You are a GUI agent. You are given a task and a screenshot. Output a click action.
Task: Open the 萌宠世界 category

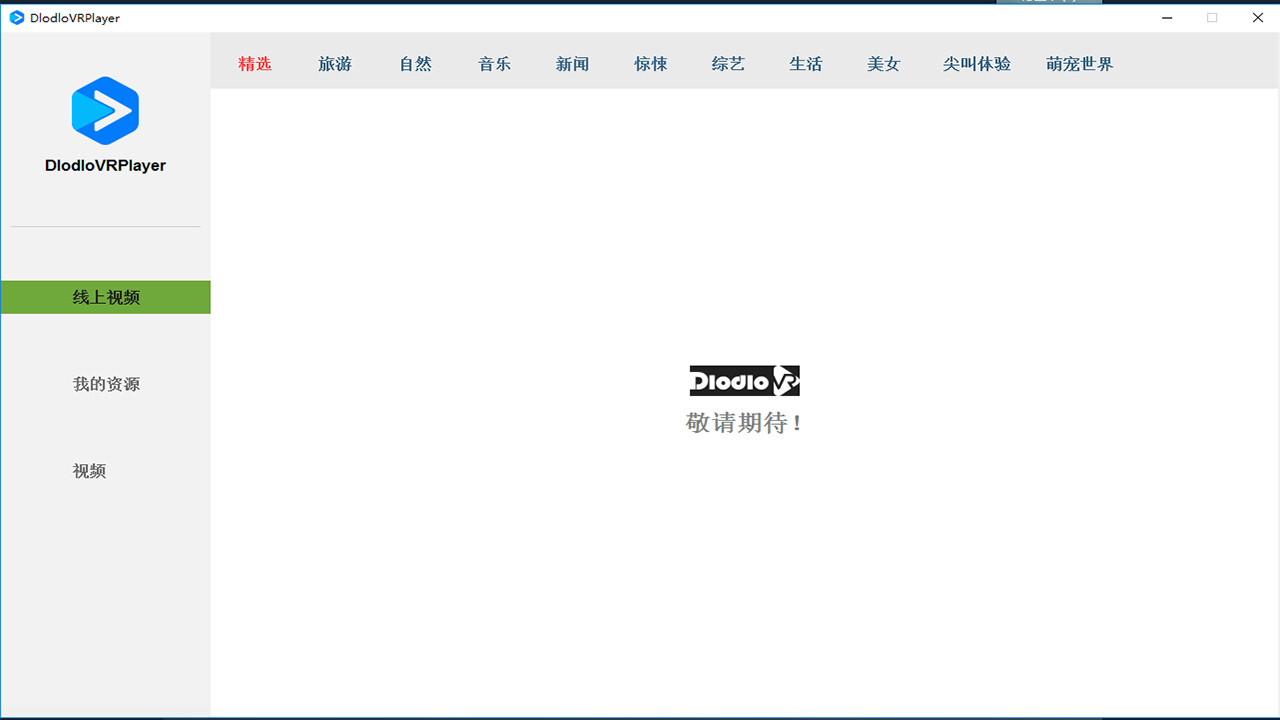pos(1079,63)
